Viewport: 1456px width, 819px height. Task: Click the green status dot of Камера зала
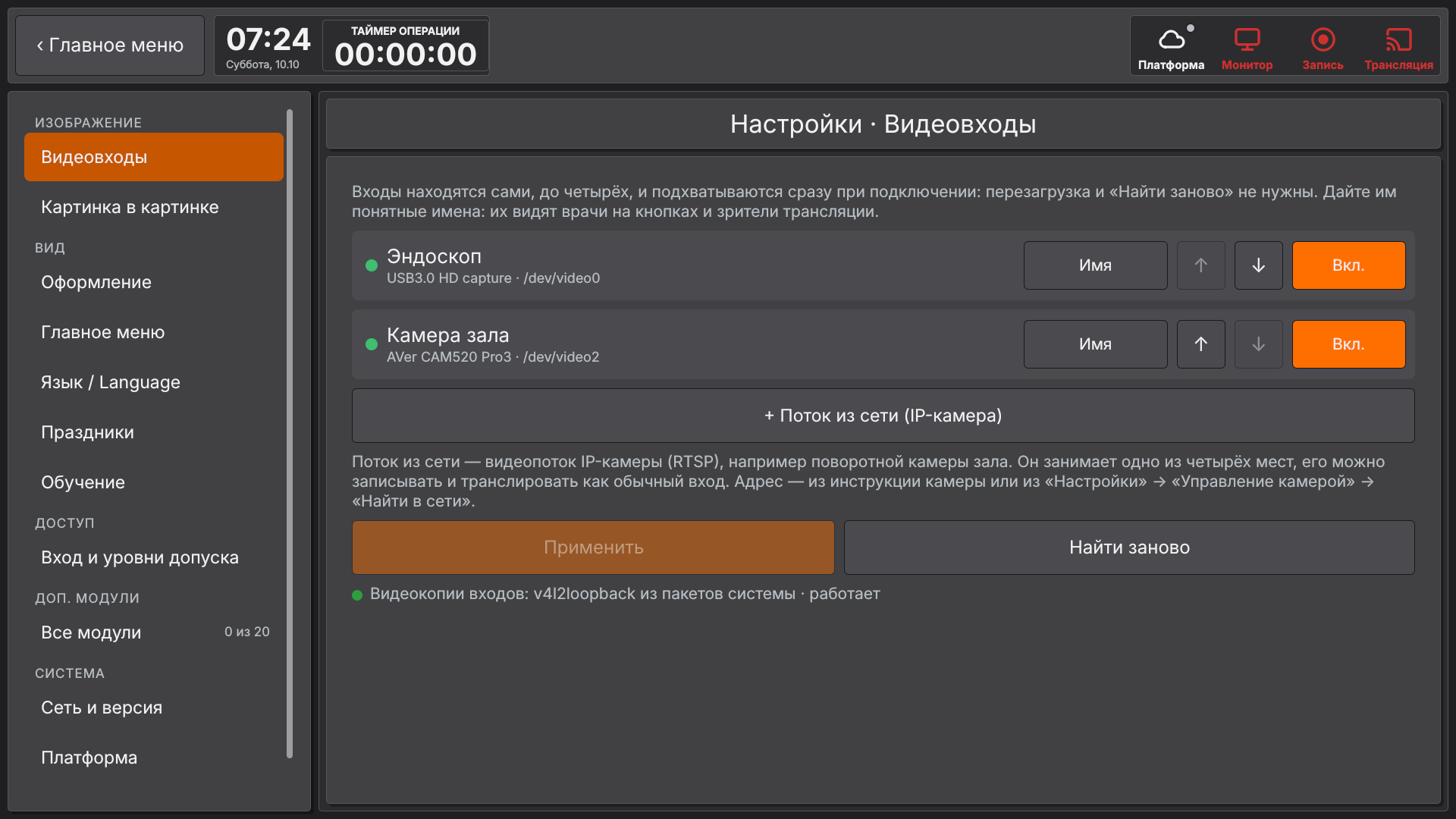(372, 344)
